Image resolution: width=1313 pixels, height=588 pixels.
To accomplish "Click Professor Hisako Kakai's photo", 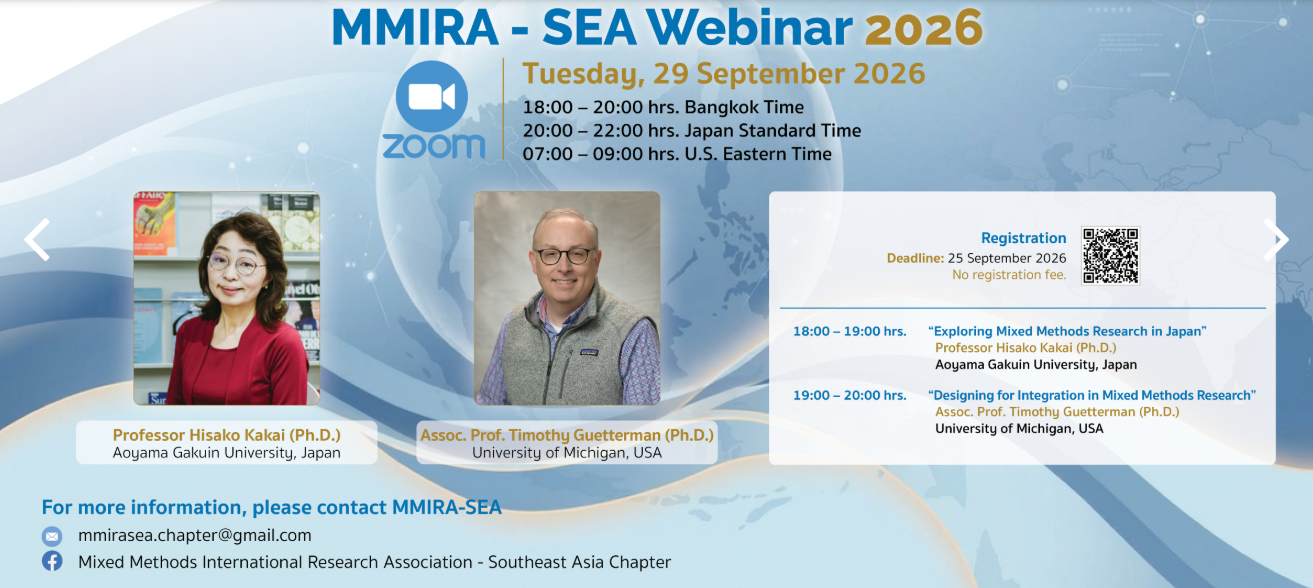I will [x=227, y=298].
